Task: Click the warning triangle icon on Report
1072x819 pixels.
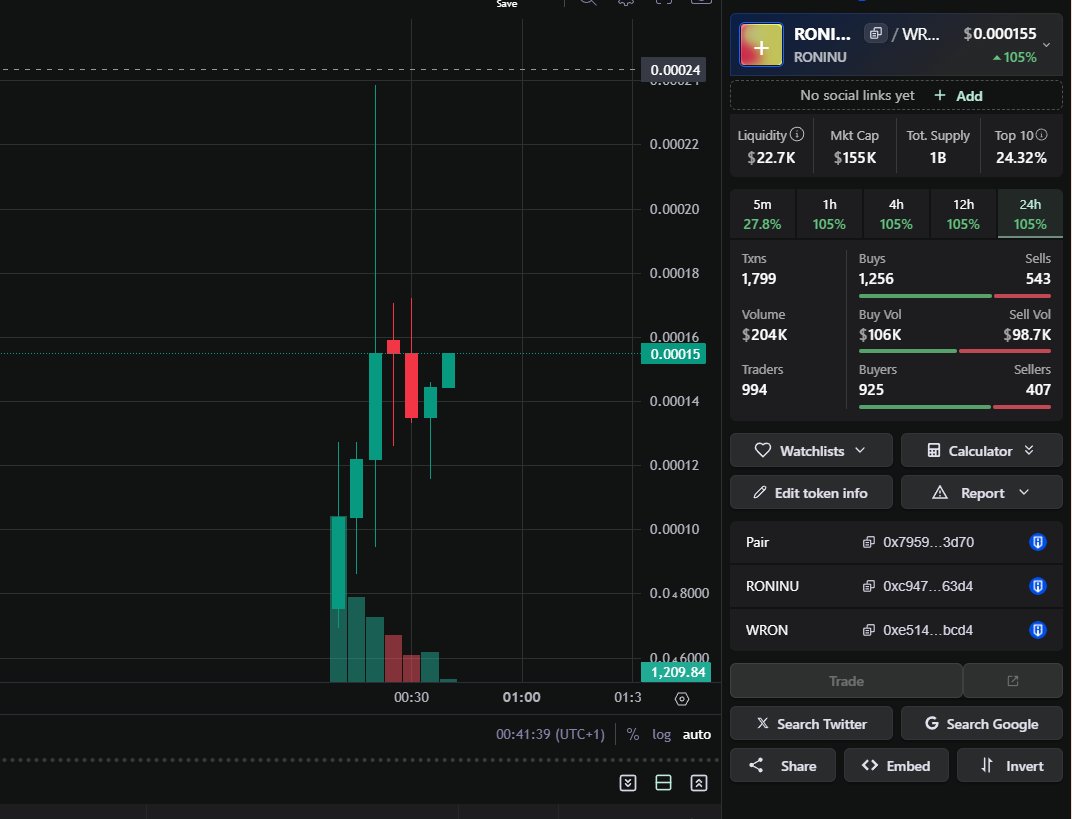Action: tap(940, 493)
